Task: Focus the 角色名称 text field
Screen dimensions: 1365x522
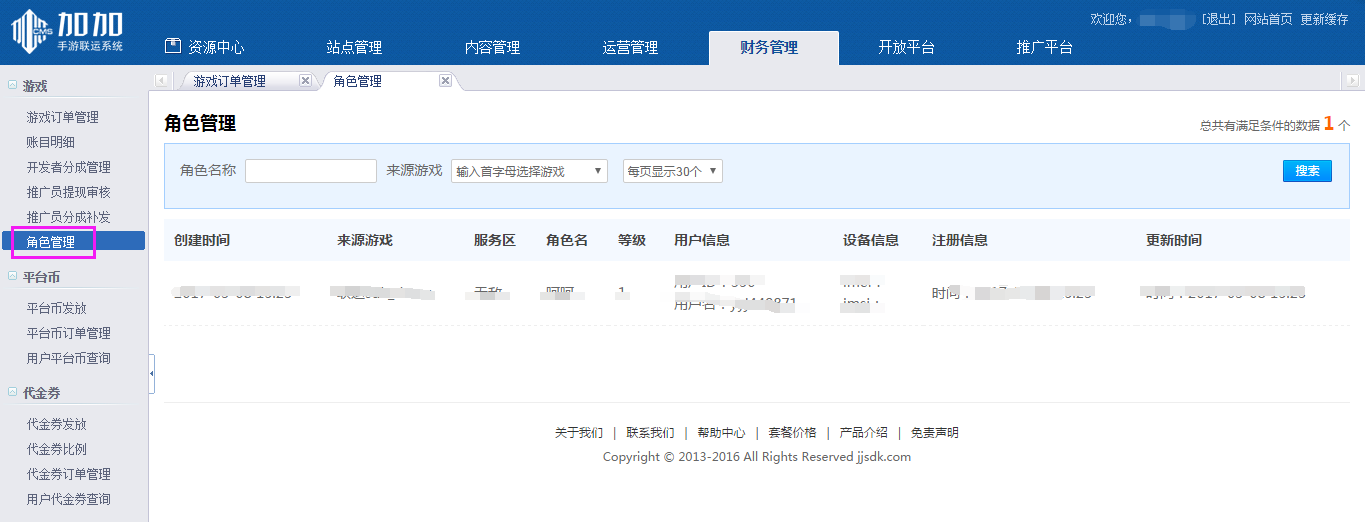Action: point(310,171)
